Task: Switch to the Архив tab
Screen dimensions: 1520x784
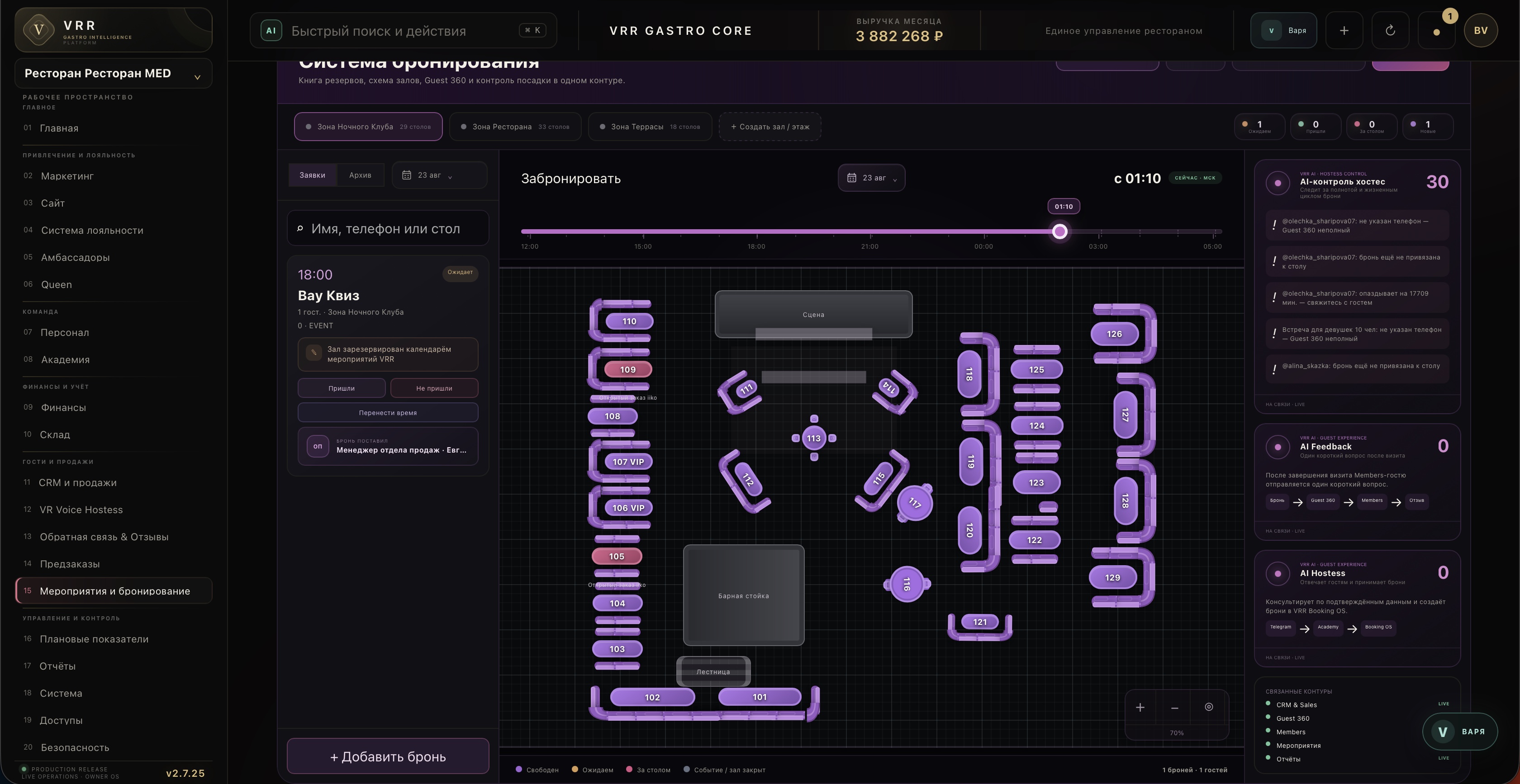Action: (360, 175)
